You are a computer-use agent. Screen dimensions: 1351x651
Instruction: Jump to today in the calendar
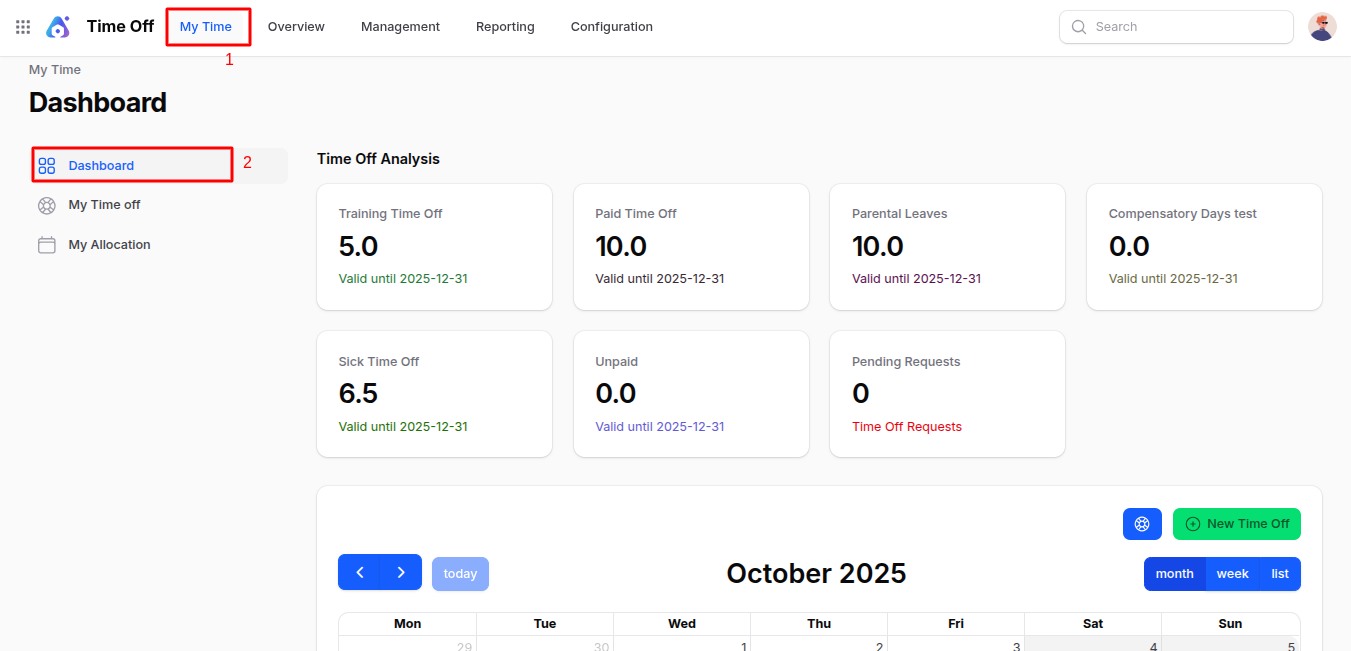click(460, 572)
